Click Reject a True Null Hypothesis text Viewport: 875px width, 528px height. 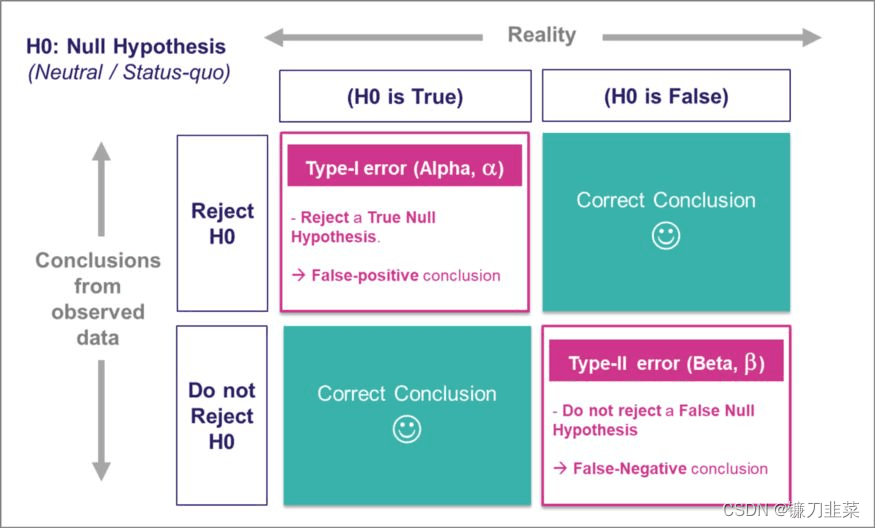[x=363, y=227]
